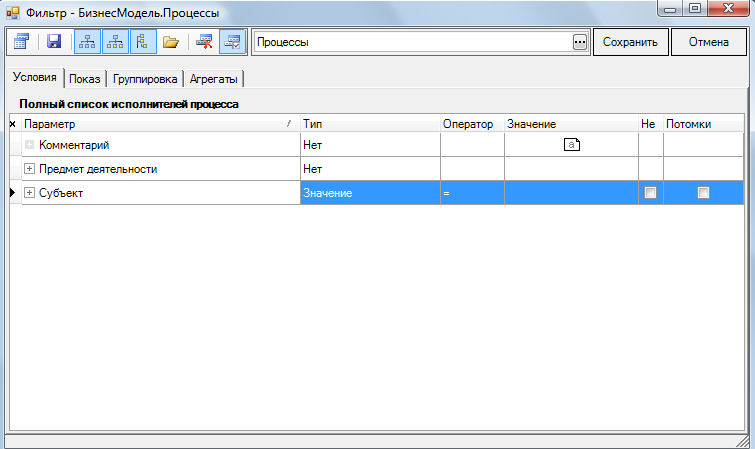Click the Значение type cell in Субъект row
The width and height of the screenshot is (755, 449).
coord(369,193)
